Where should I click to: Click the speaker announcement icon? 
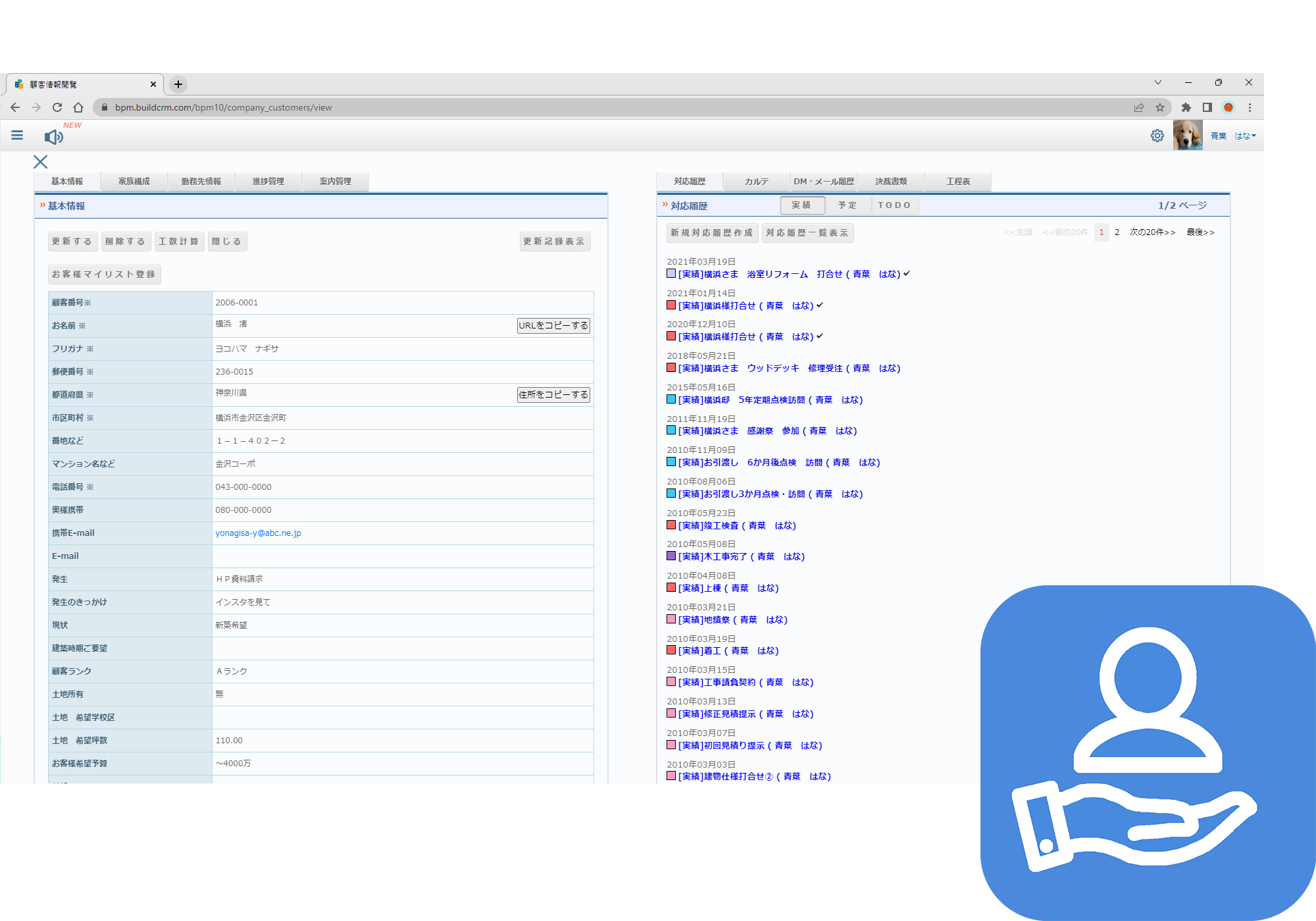coord(53,137)
